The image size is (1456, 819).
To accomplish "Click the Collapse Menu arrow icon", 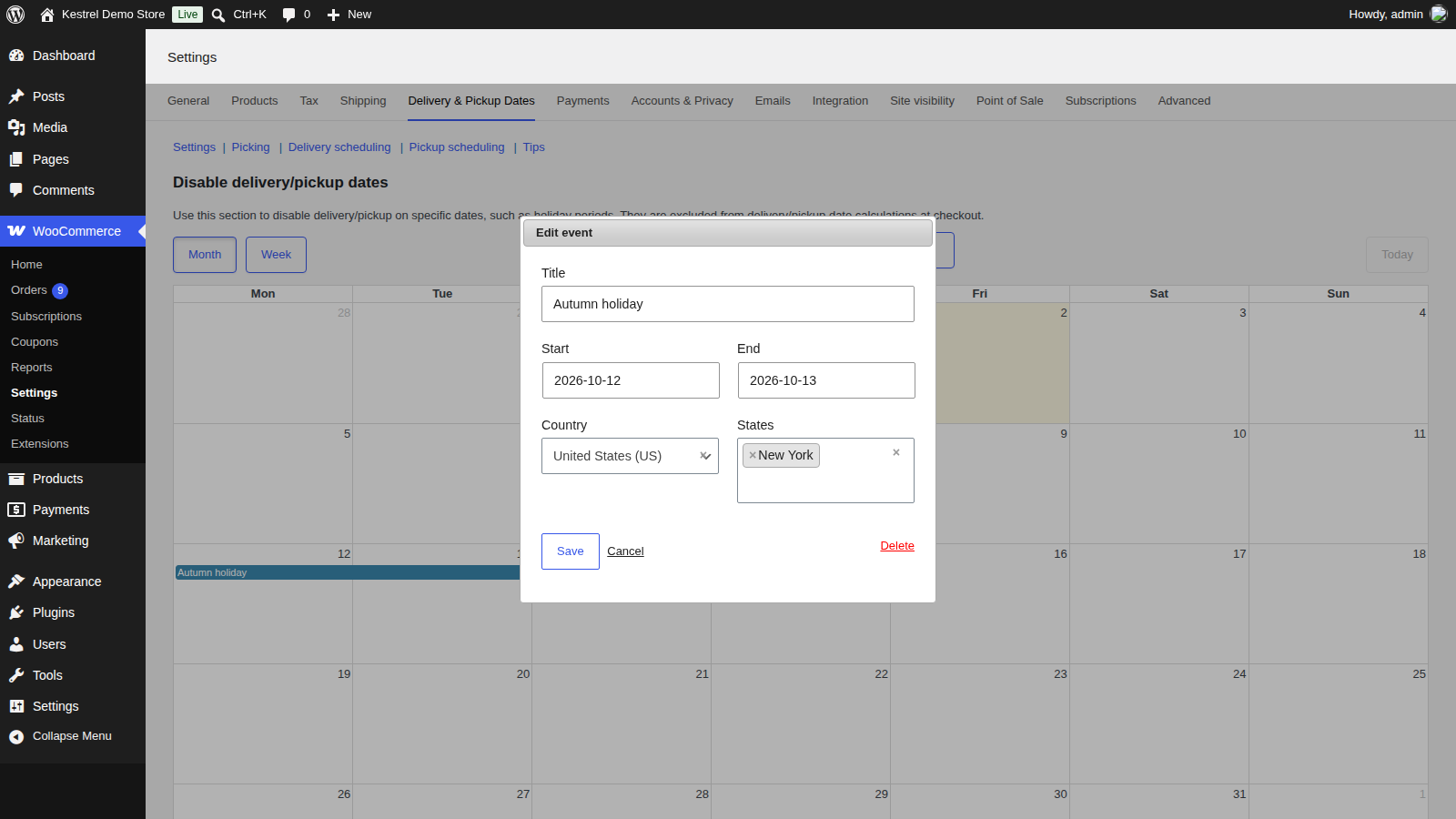I will click(16, 737).
